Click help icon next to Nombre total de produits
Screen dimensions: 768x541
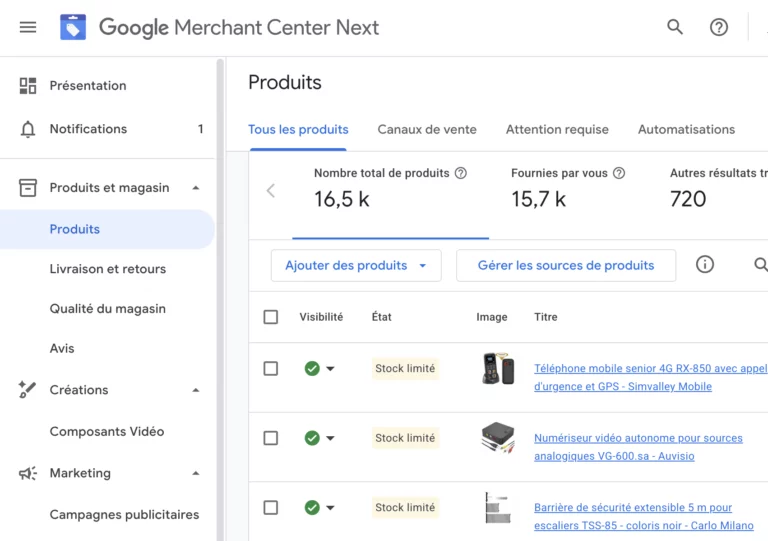(461, 173)
